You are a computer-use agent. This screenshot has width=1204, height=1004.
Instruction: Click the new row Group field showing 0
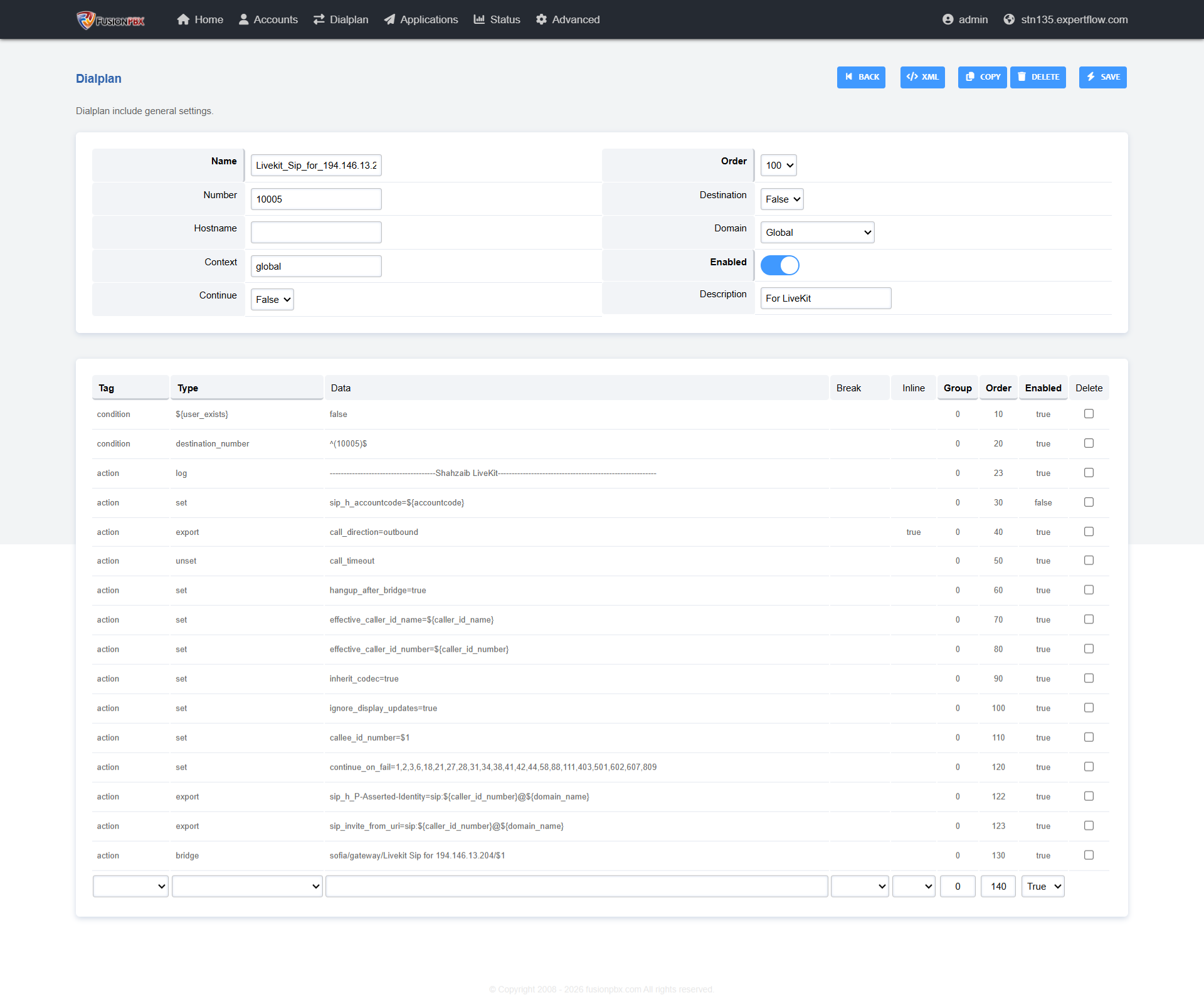[958, 887]
